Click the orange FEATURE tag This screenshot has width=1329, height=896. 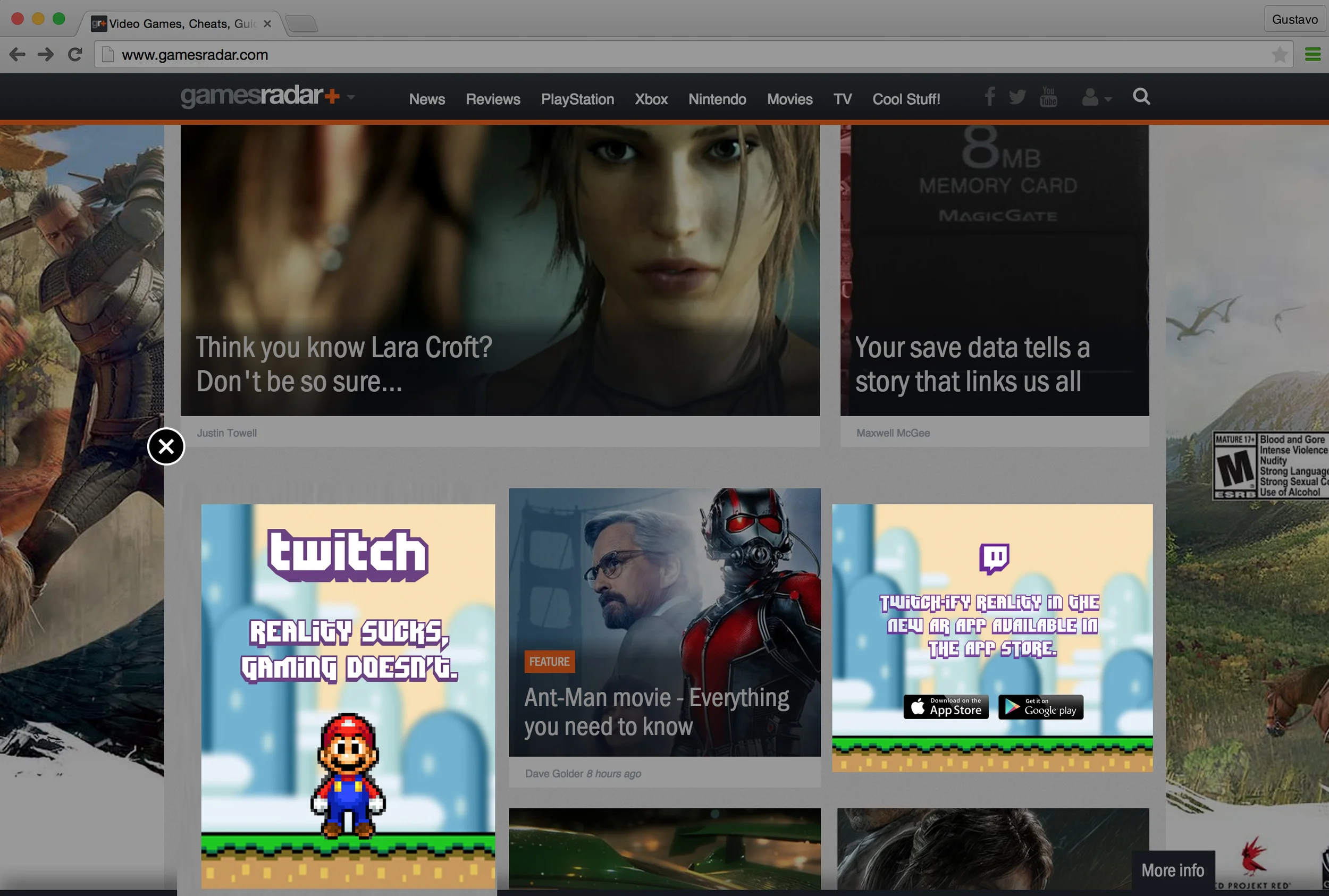click(549, 662)
